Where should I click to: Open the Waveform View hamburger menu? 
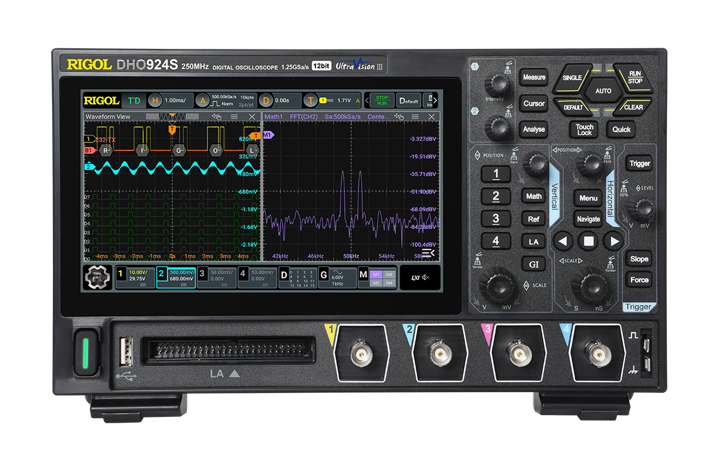234,117
